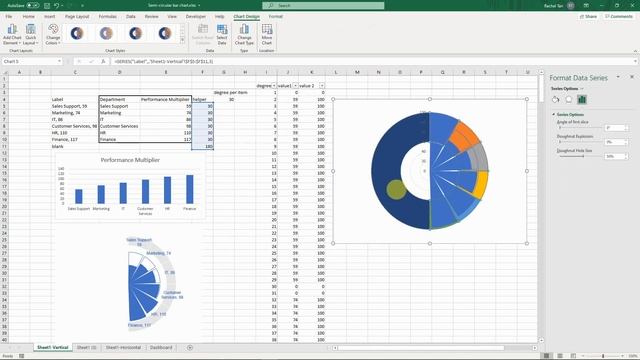Viewport: 640px width, 360px height.
Task: Click the Angle of first slice slider
Action: pyautogui.click(x=580, y=128)
